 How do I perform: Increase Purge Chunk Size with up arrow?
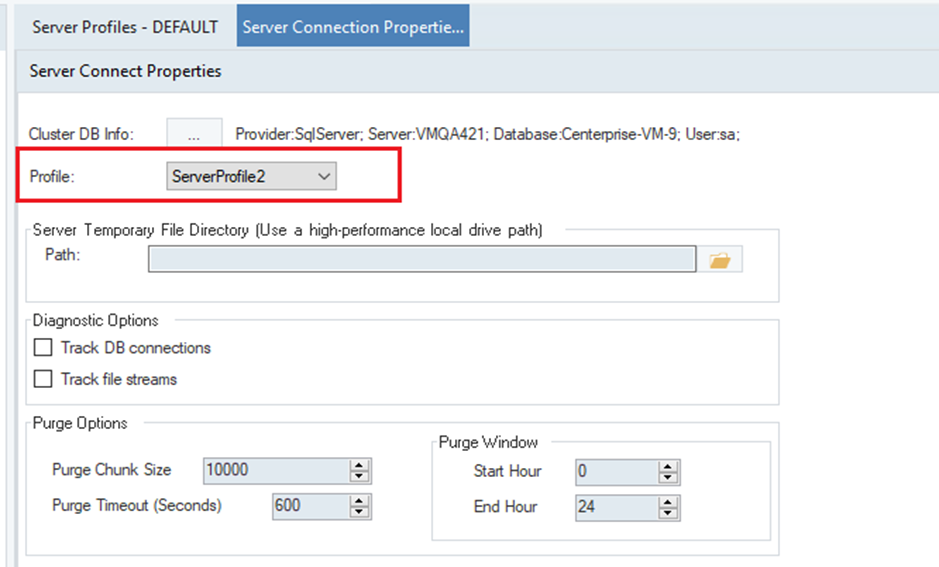360,465
